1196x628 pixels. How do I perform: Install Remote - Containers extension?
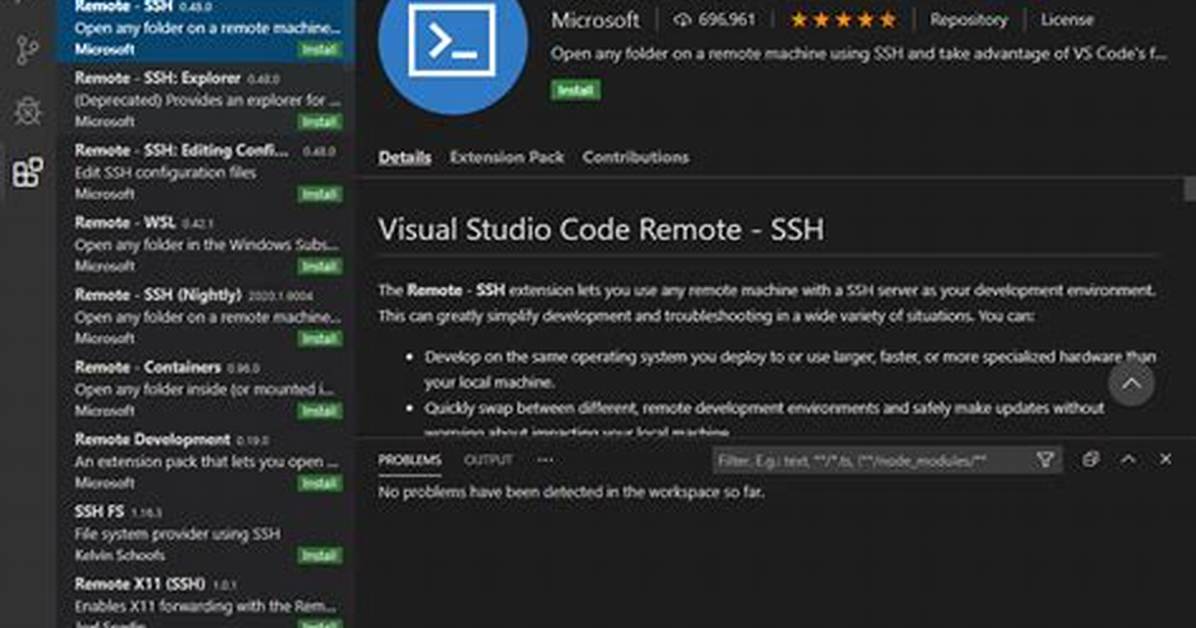320,411
